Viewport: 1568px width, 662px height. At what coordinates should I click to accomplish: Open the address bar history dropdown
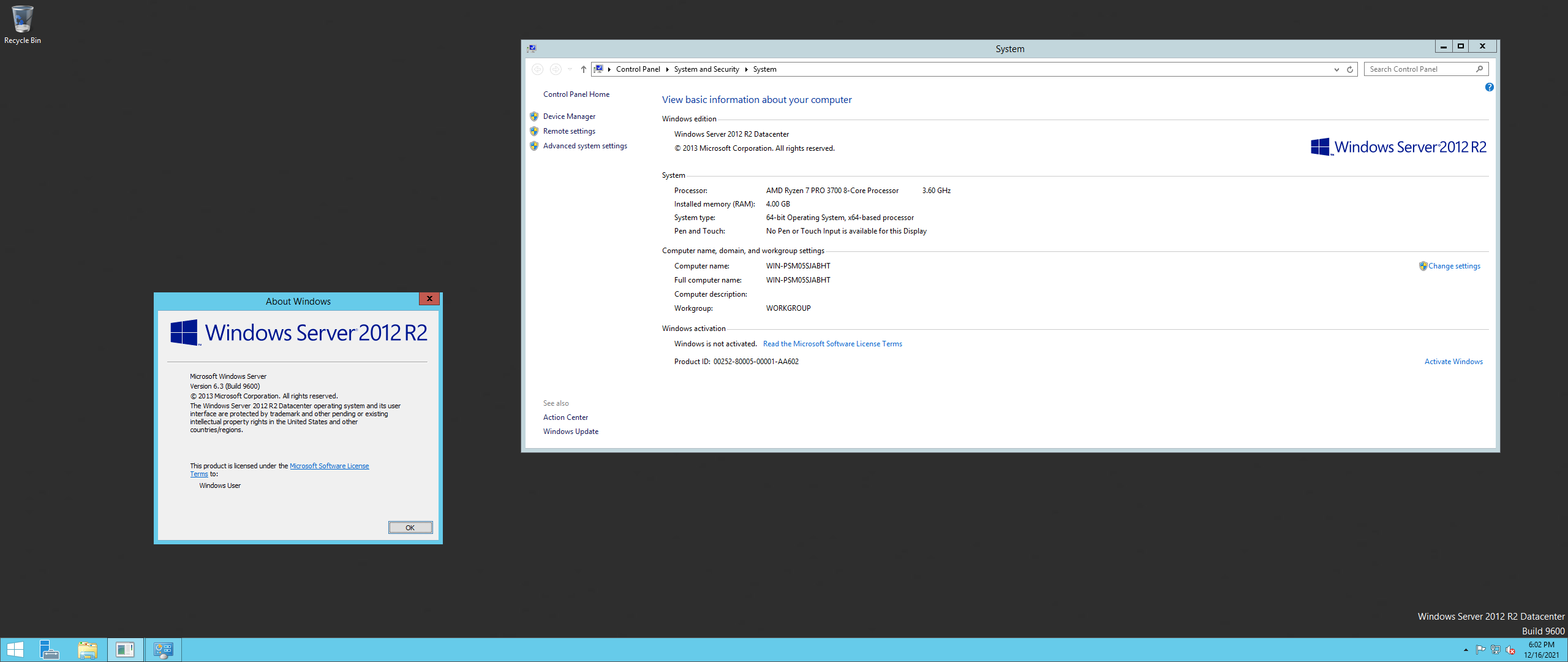1336,69
